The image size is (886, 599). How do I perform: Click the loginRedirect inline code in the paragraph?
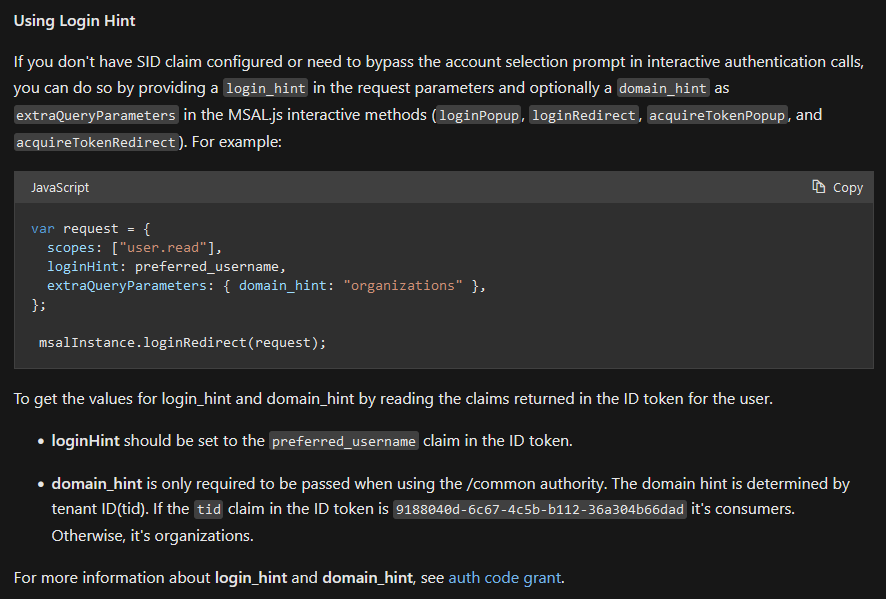(584, 115)
